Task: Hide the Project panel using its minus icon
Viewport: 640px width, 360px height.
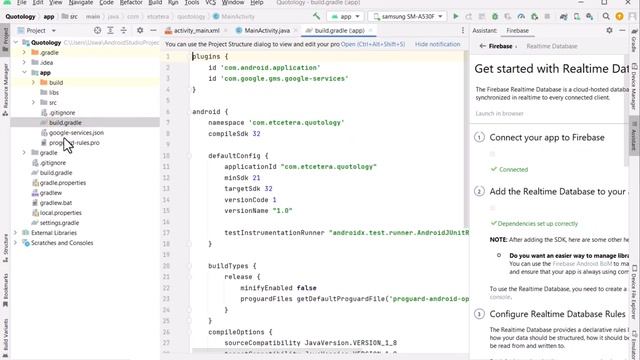Action: 153,30
